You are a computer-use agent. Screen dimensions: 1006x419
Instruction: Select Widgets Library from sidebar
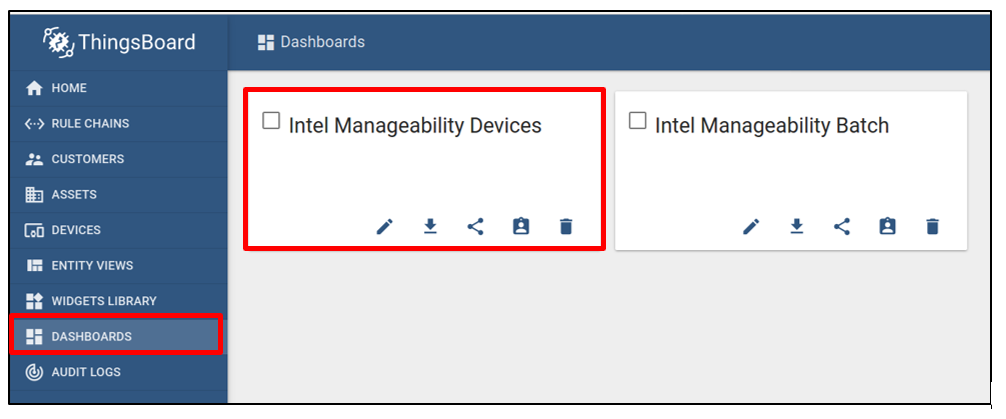(x=103, y=301)
